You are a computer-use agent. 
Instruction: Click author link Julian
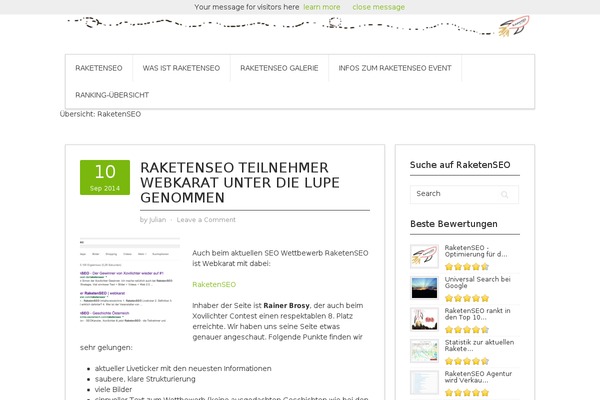pyautogui.click(x=157, y=220)
